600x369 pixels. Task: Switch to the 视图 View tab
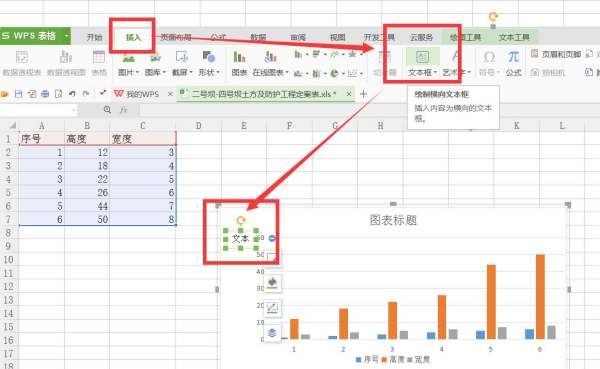pyautogui.click(x=338, y=37)
